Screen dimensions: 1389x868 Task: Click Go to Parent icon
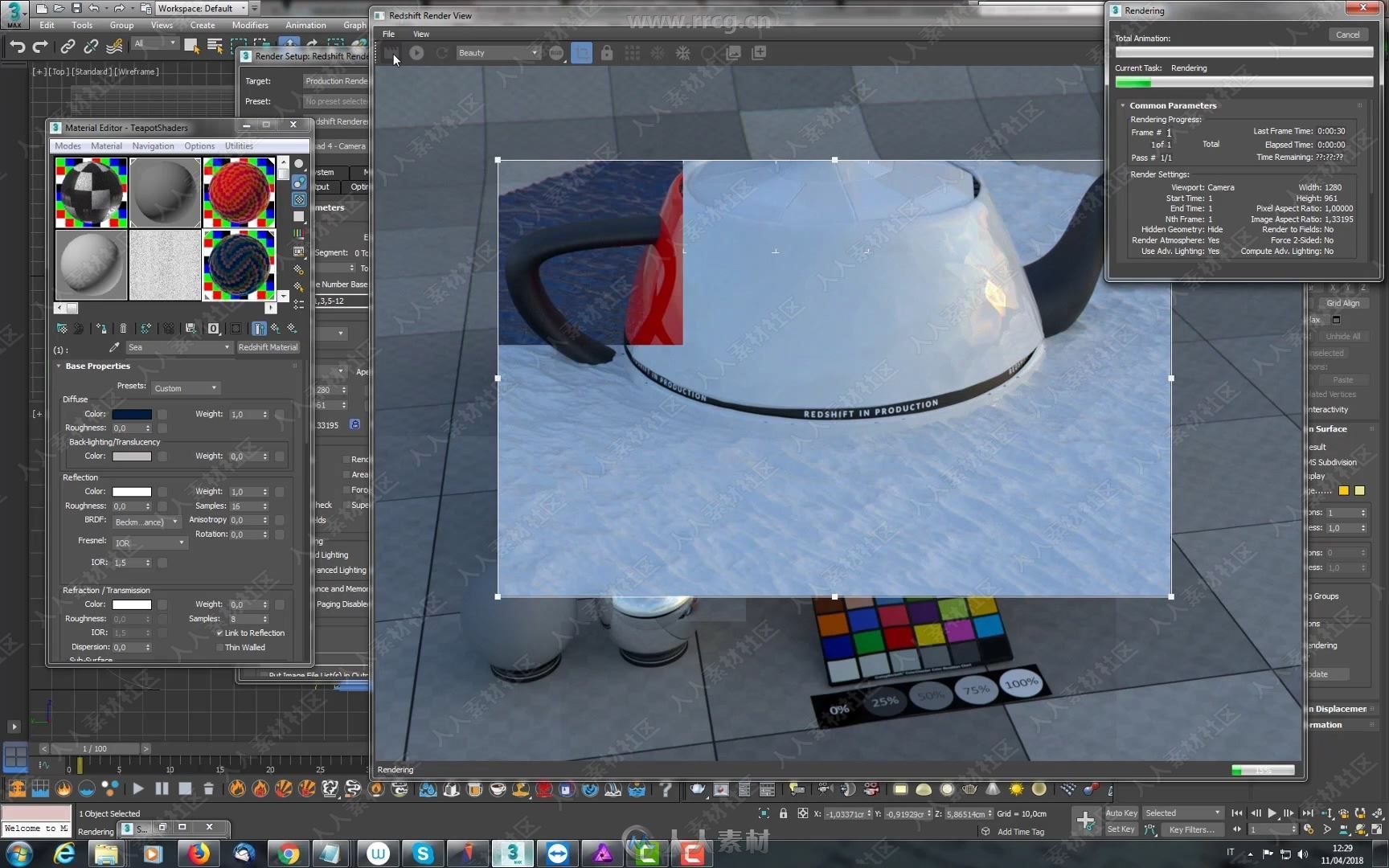click(x=276, y=328)
